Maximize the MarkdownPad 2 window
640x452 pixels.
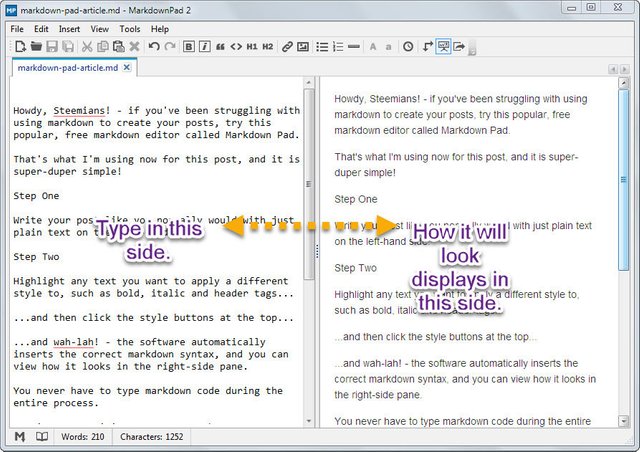[591, 7]
